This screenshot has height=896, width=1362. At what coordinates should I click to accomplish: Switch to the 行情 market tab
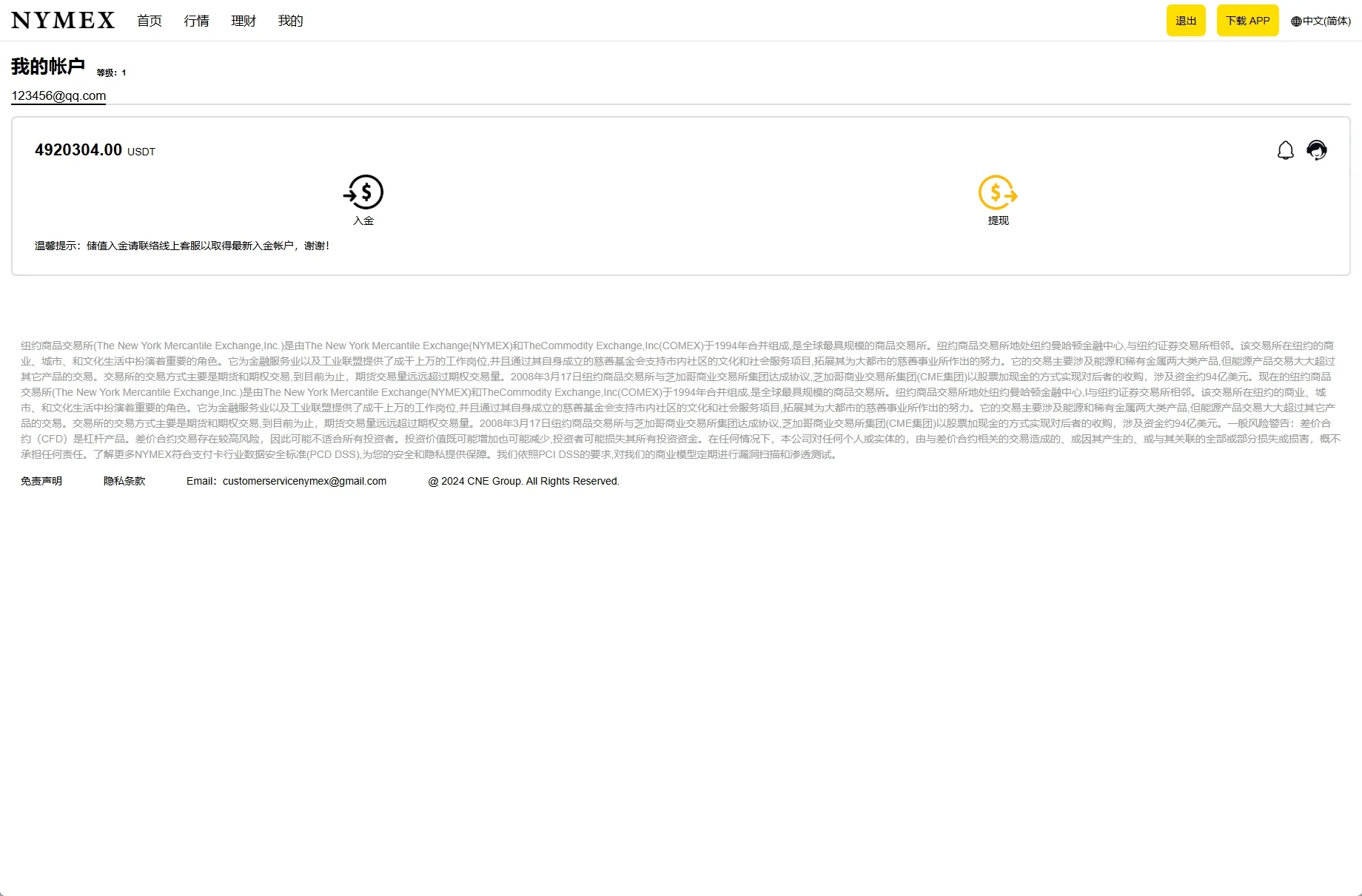click(195, 21)
